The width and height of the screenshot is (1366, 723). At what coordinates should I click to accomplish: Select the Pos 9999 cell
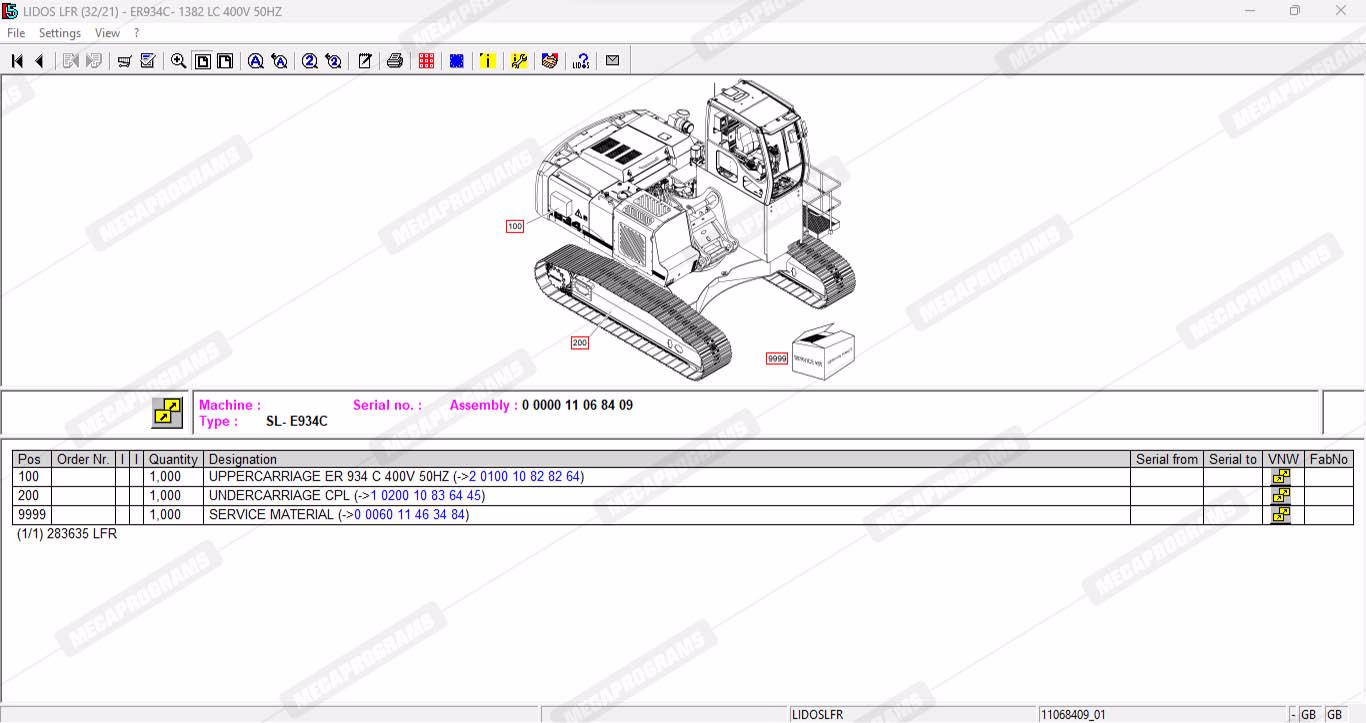[x=32, y=515]
